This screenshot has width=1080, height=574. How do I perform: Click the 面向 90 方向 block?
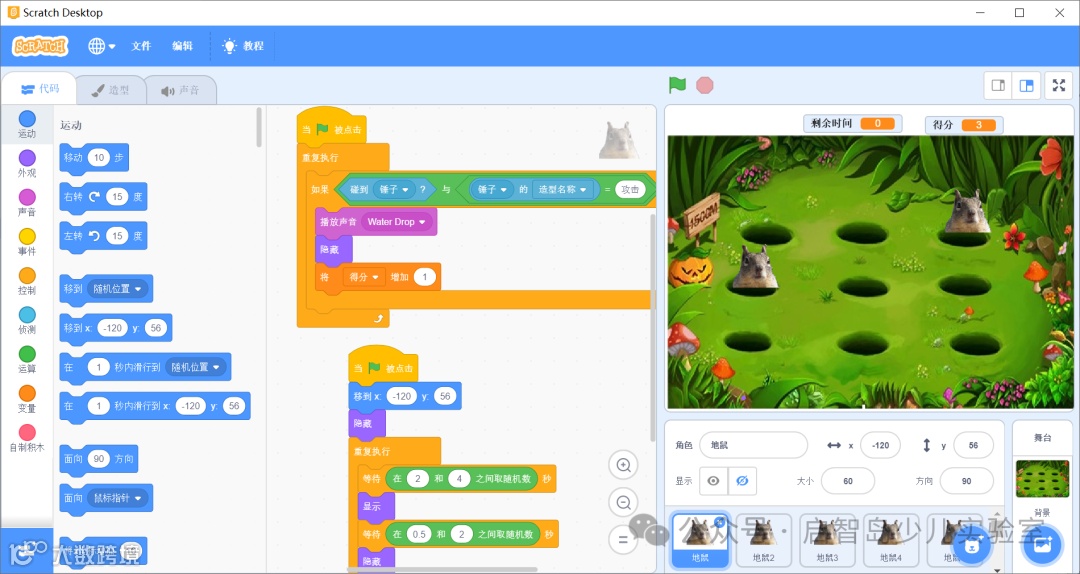point(98,459)
